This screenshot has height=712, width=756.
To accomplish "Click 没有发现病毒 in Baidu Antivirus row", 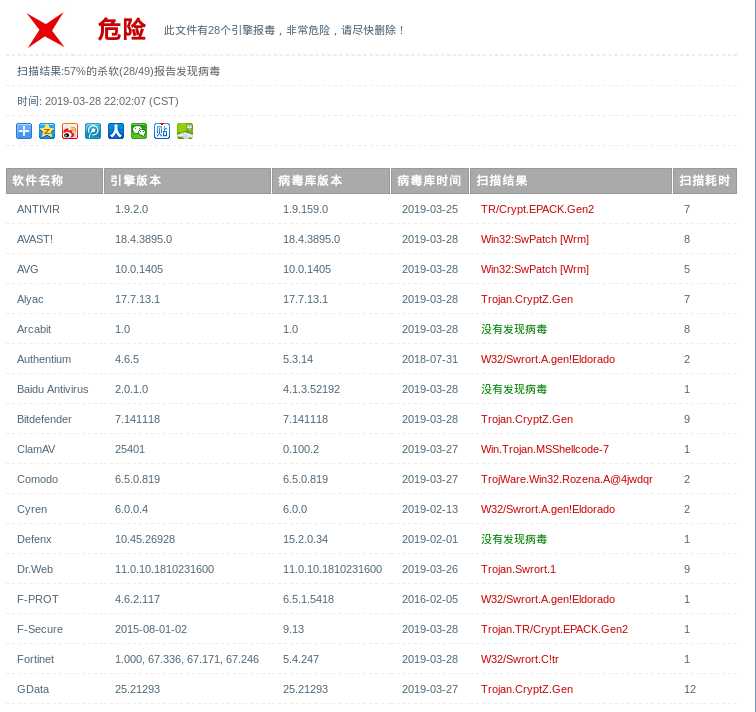I will (514, 389).
